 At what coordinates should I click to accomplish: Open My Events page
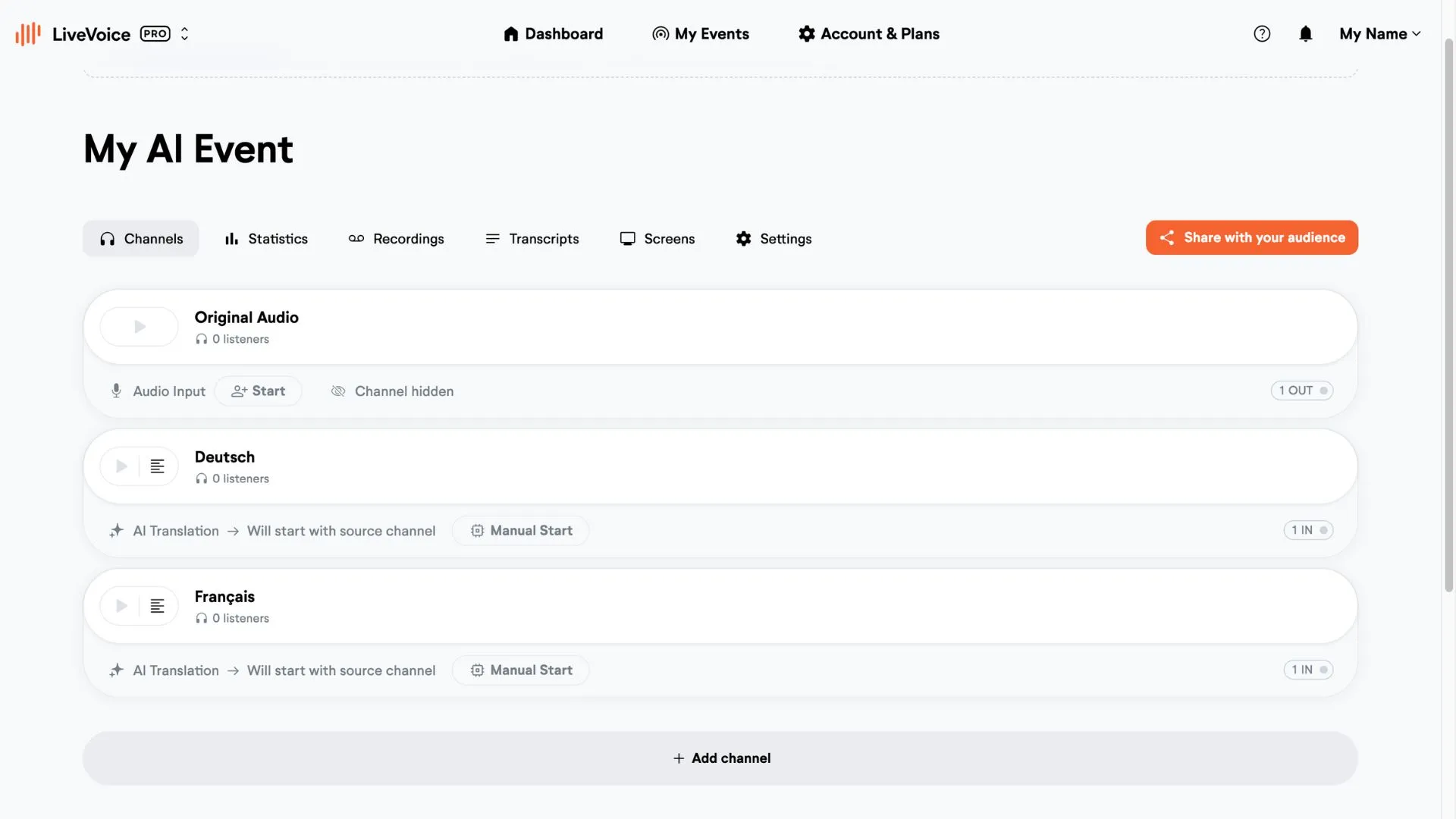[x=701, y=34]
